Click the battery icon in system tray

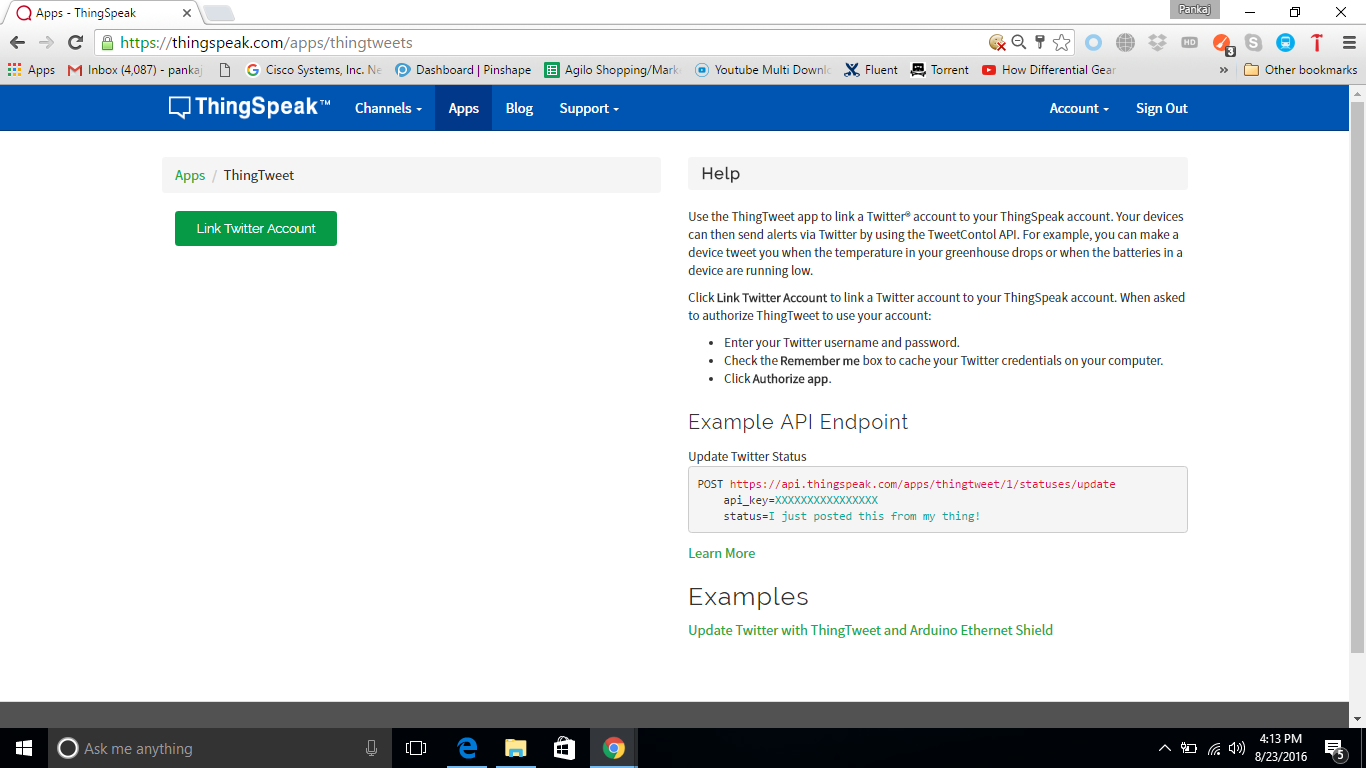(x=1189, y=748)
